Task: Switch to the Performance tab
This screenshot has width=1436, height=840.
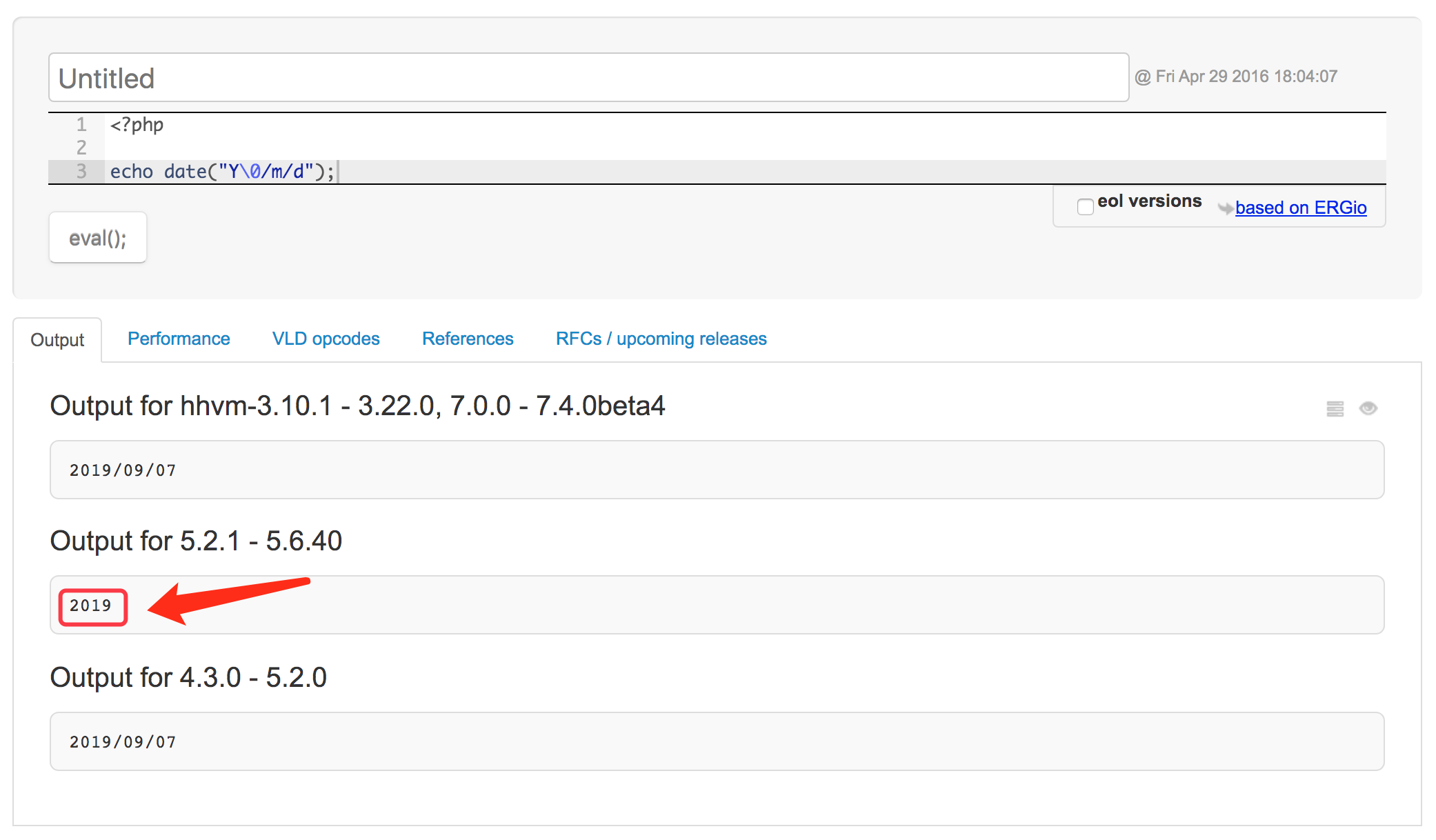Action: [179, 339]
